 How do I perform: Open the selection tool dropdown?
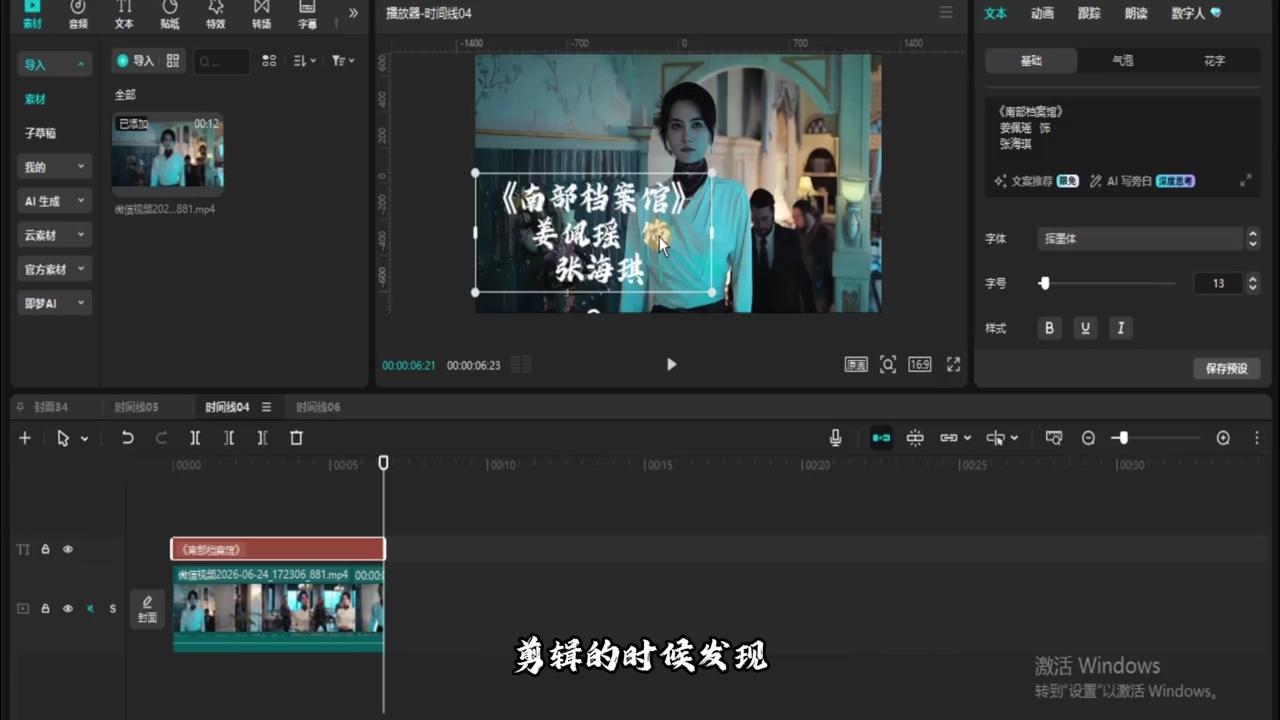[x=84, y=439]
